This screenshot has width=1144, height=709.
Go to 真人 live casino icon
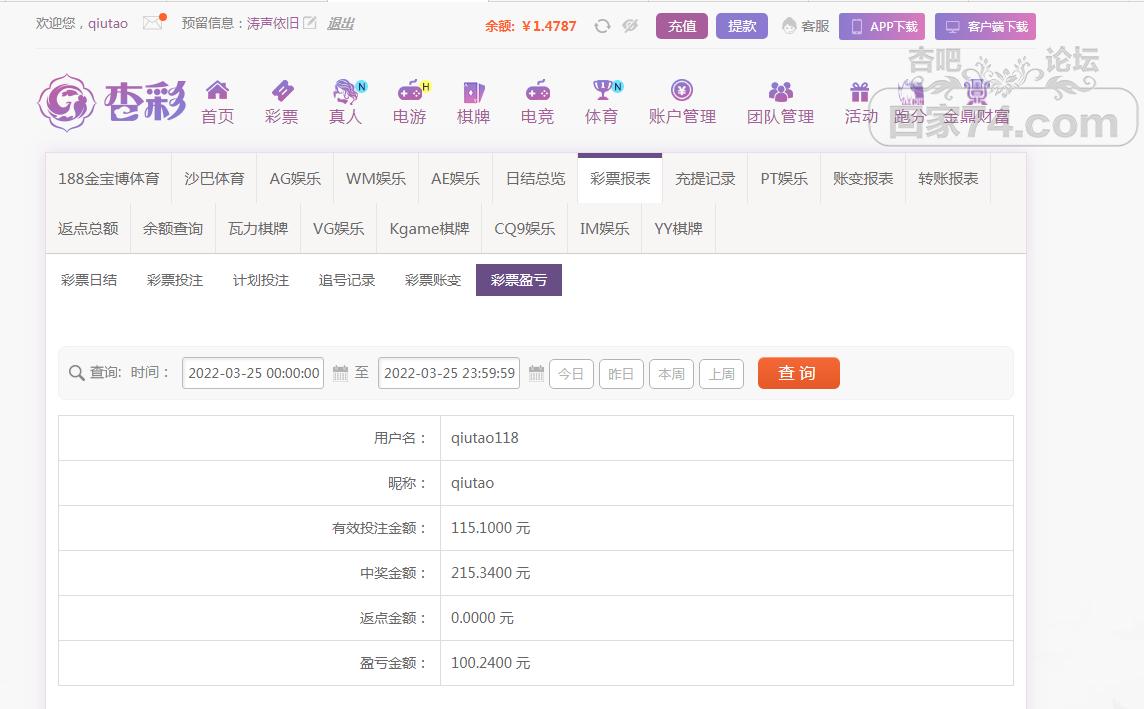pyautogui.click(x=346, y=91)
